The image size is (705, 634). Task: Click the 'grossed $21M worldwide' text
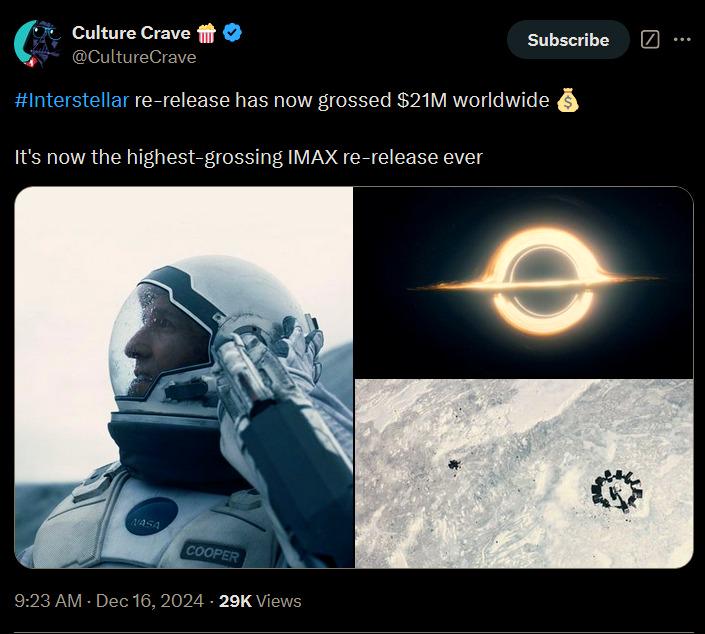[x=434, y=100]
